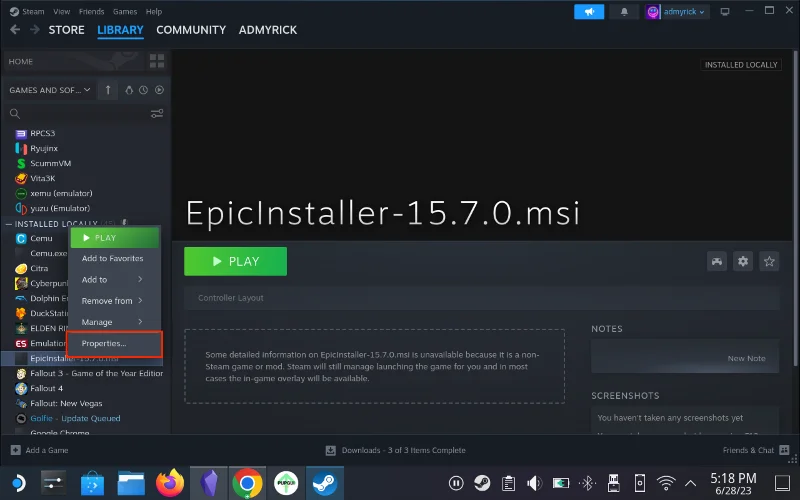Image resolution: width=800 pixels, height=500 pixels.
Task: Switch to Big Picture mode monitor icon
Action: point(724,12)
